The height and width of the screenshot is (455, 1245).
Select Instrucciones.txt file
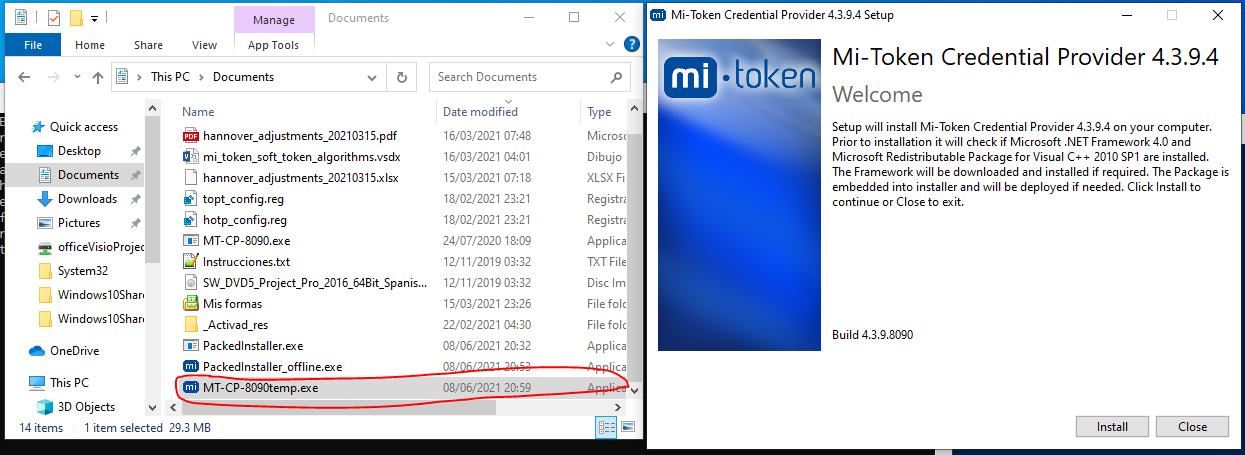(246, 262)
